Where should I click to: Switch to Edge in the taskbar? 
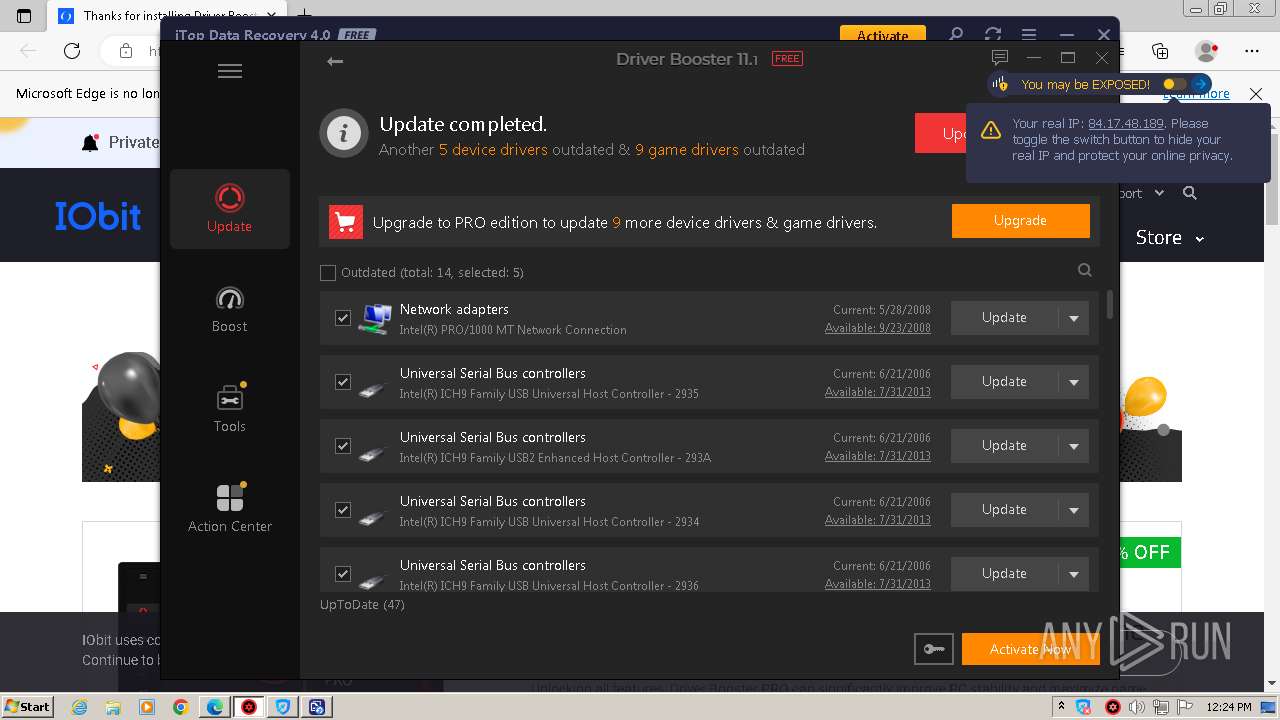[215, 707]
